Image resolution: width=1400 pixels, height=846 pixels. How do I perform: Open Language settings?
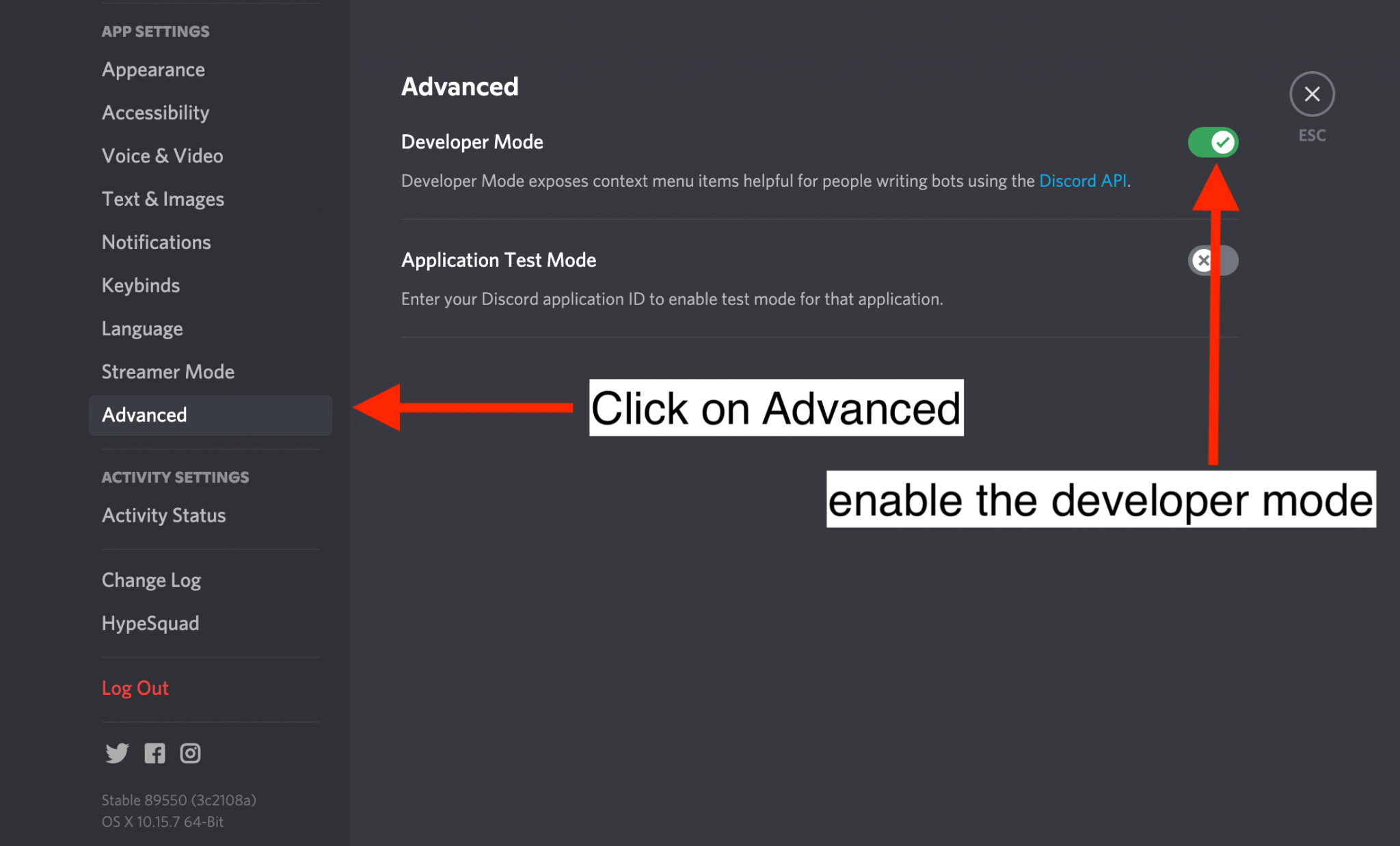click(142, 328)
